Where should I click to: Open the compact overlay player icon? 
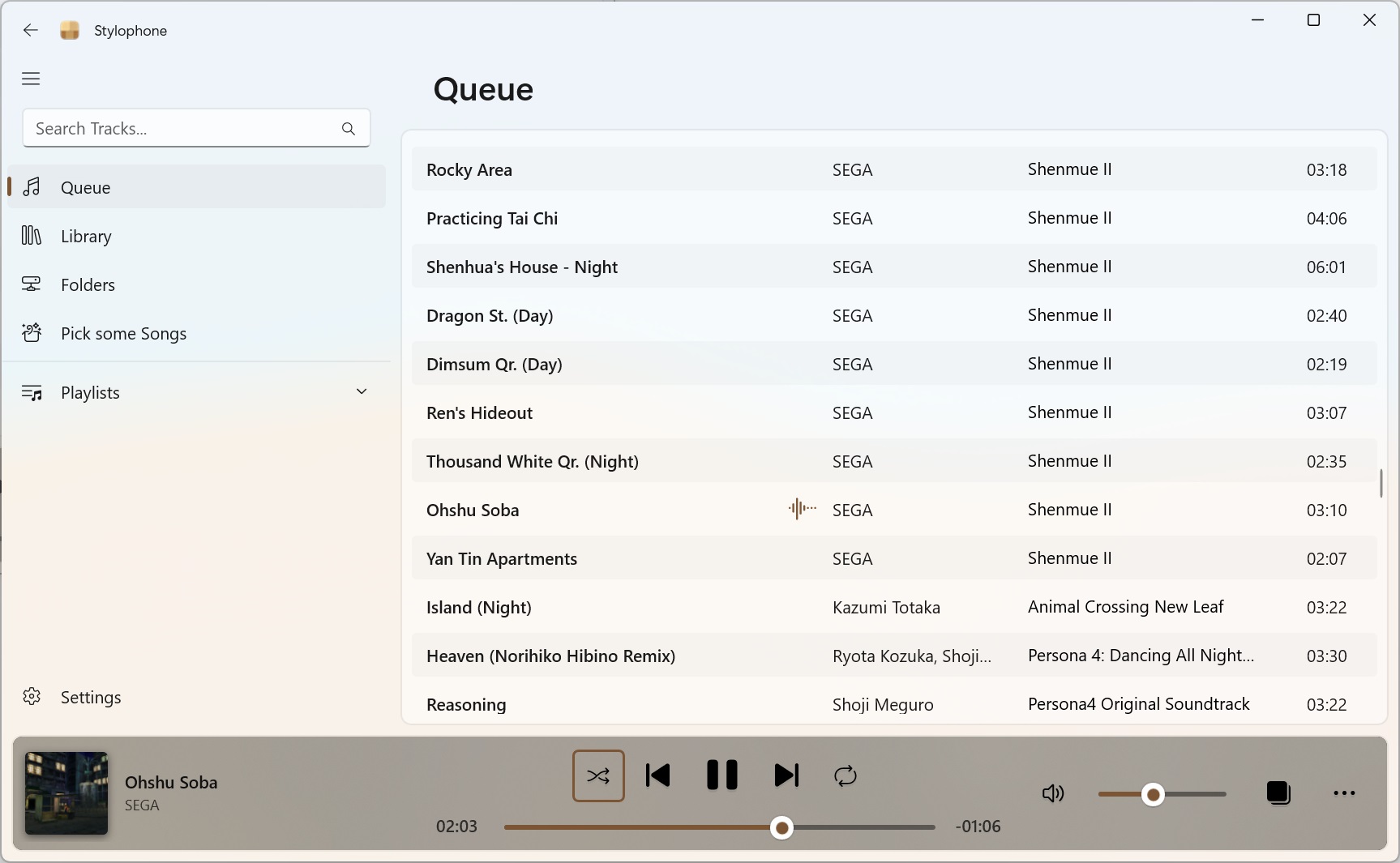pyautogui.click(x=1278, y=793)
